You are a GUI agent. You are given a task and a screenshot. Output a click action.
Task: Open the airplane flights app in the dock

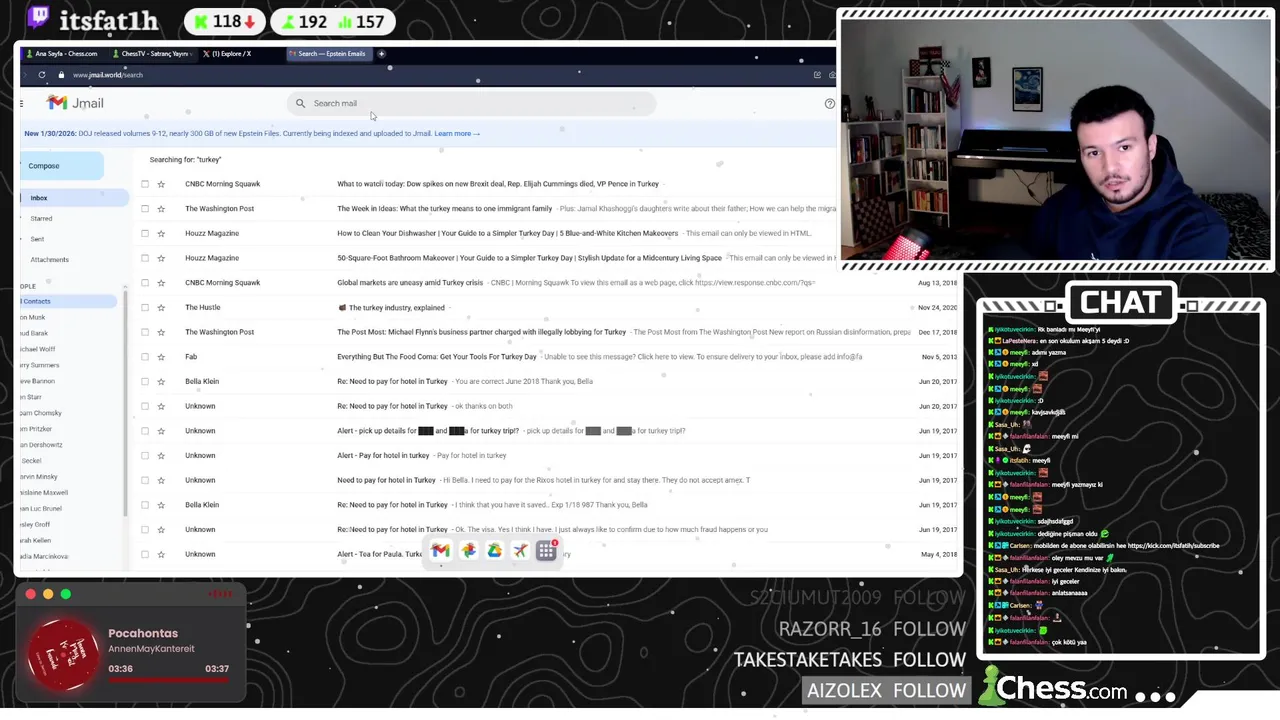pos(520,551)
